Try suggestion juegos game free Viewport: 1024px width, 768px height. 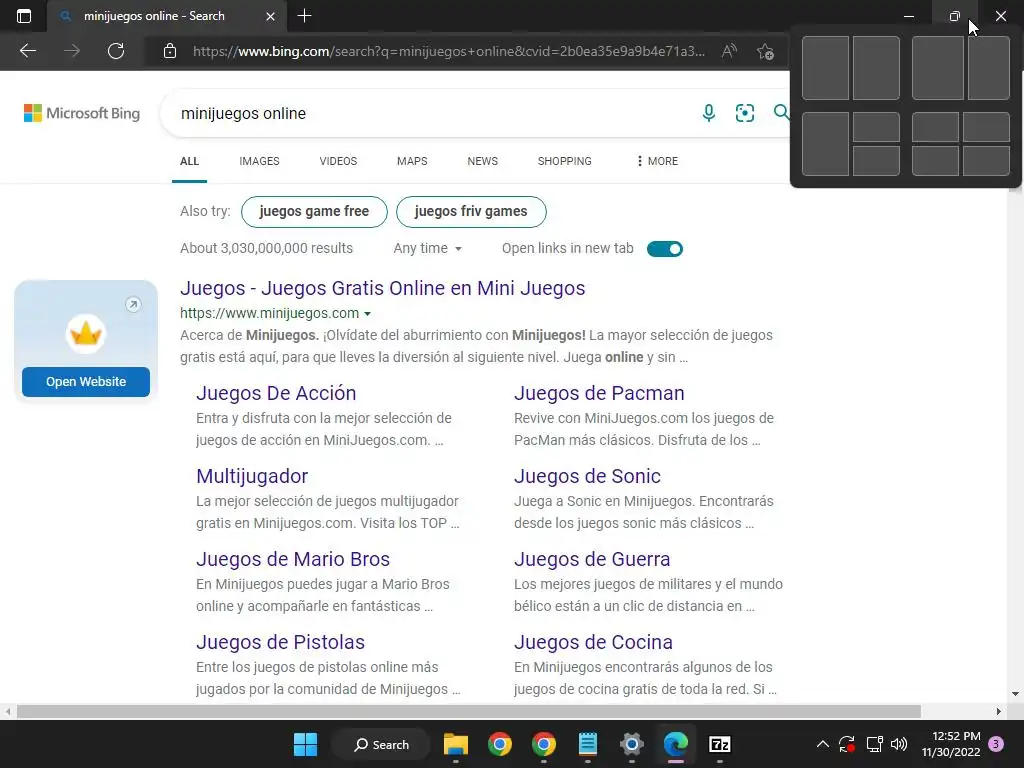[x=314, y=212]
